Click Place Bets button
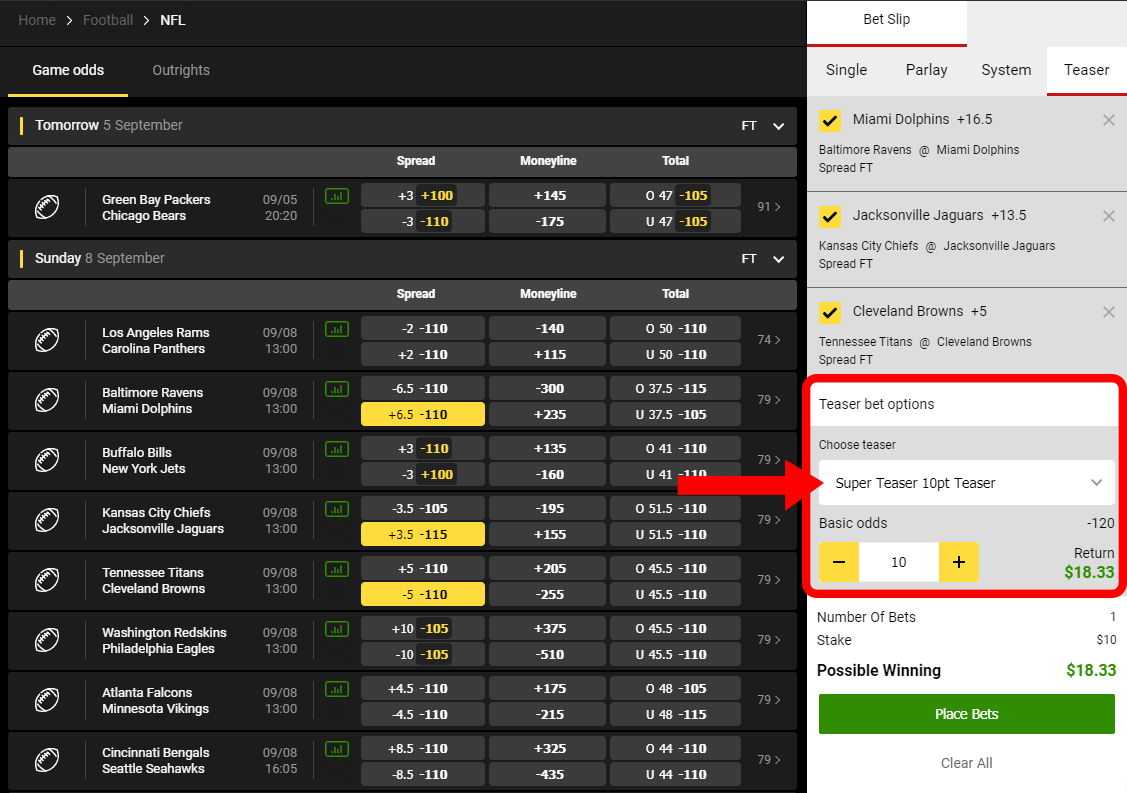The image size is (1127, 793). point(967,714)
